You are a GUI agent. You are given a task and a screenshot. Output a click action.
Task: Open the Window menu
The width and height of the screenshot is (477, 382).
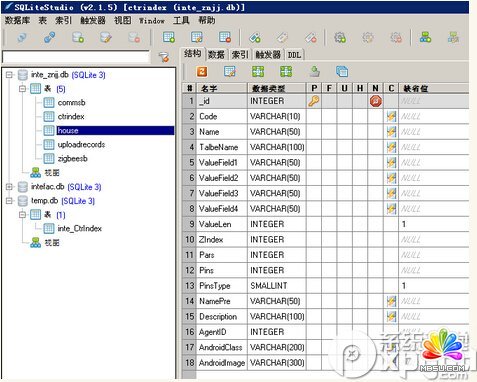(152, 21)
